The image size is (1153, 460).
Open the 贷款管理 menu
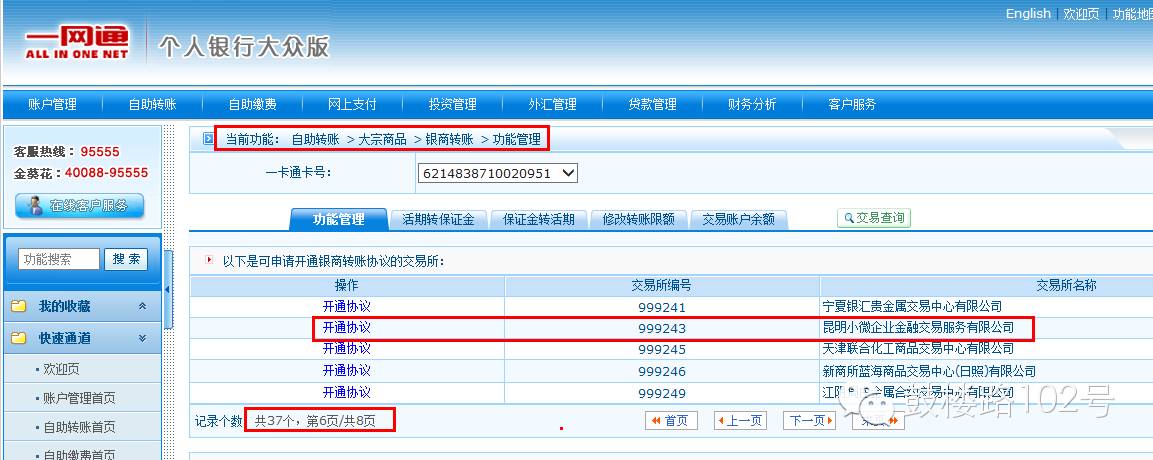pos(652,104)
